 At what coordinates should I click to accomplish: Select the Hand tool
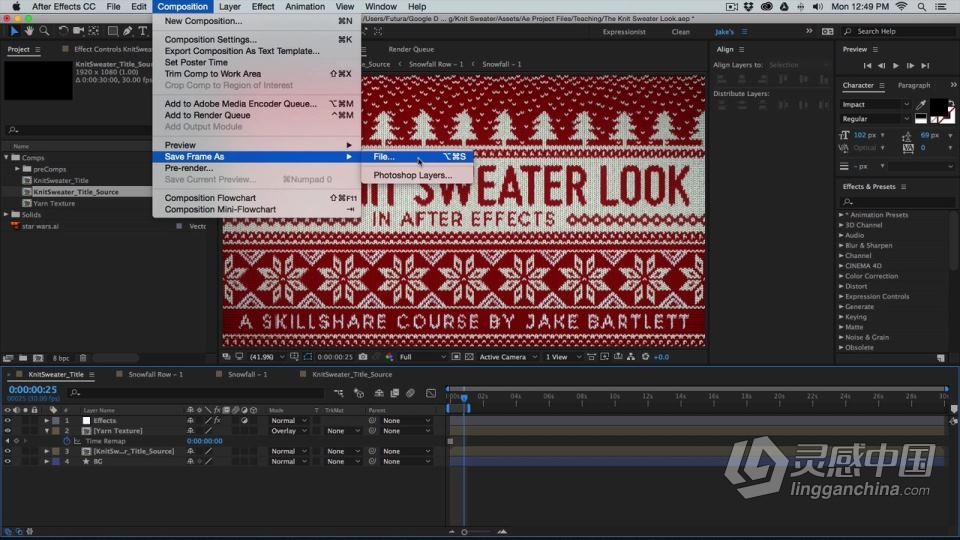click(29, 31)
